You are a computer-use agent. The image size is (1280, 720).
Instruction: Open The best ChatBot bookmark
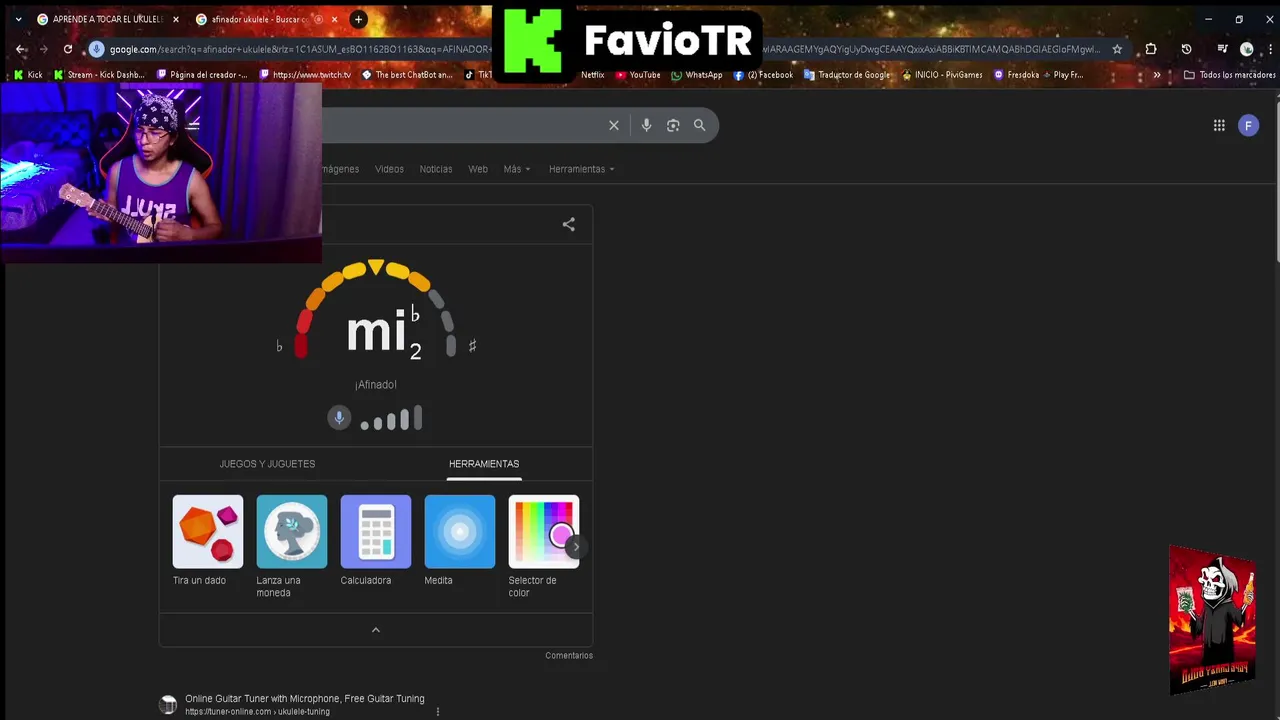click(407, 75)
